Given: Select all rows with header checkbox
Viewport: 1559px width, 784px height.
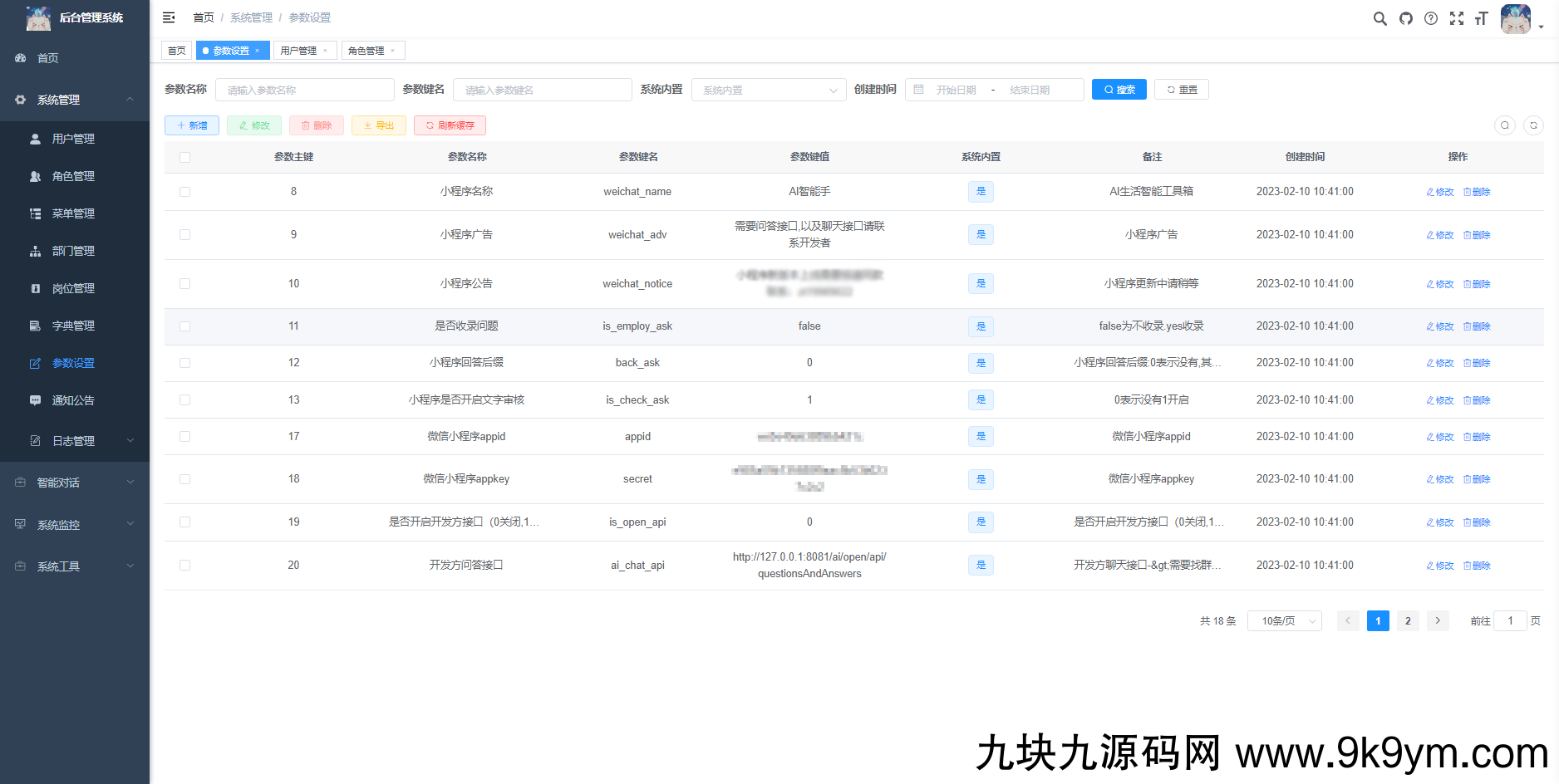Looking at the screenshot, I should 184,157.
